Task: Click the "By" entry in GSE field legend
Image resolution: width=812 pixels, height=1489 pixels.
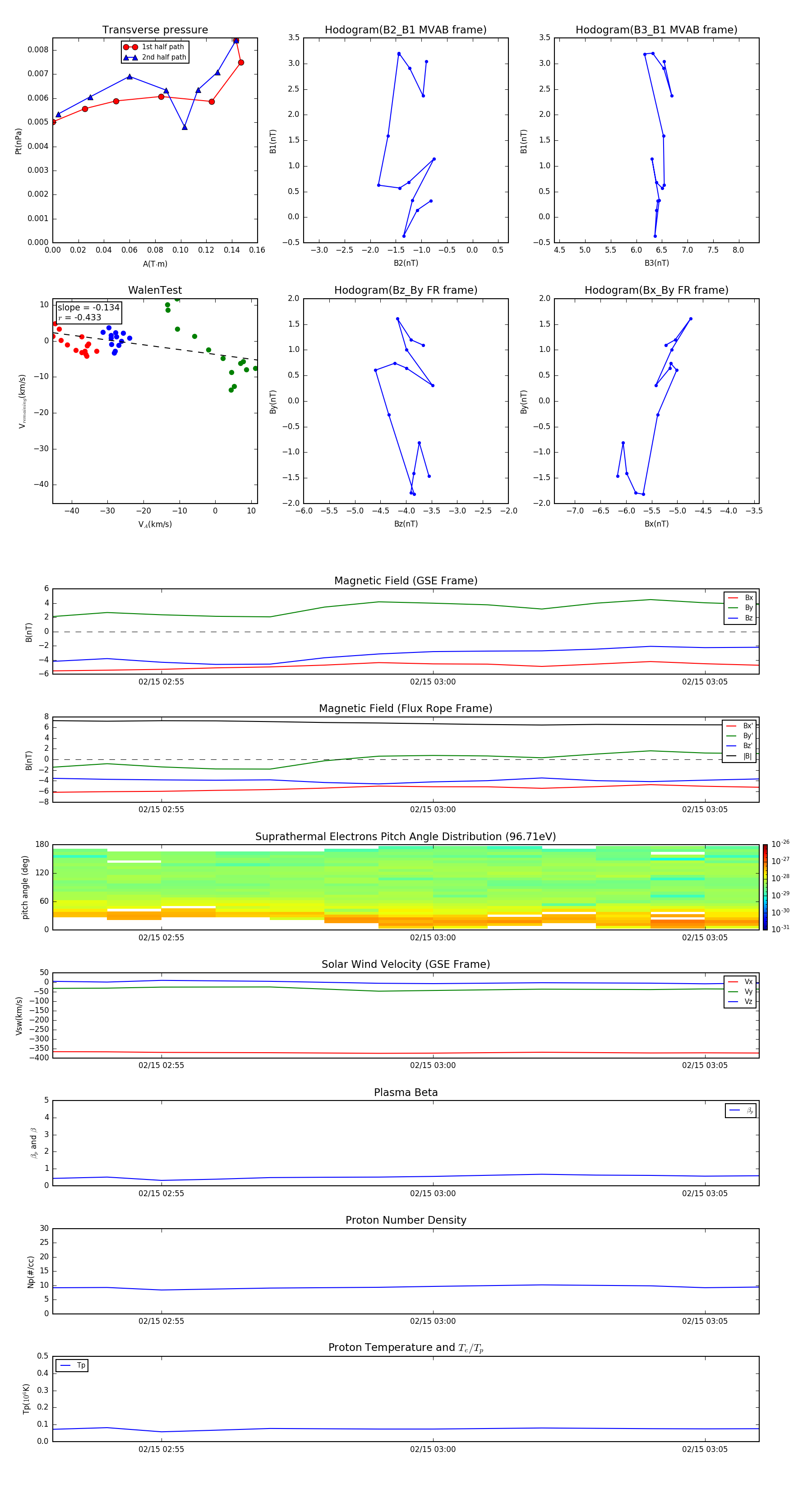Action: [x=740, y=607]
